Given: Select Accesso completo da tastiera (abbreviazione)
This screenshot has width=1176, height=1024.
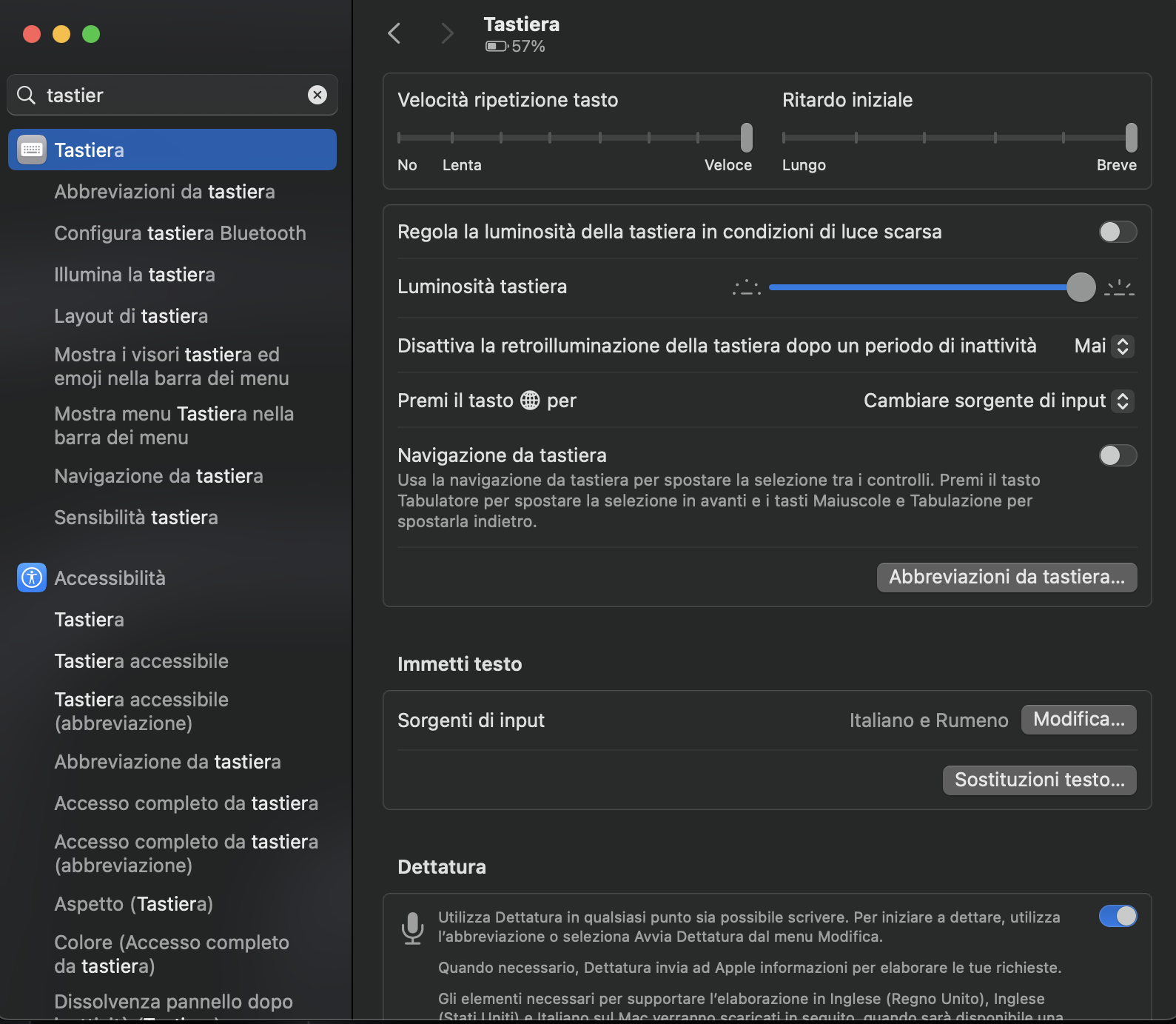Looking at the screenshot, I should coord(186,854).
